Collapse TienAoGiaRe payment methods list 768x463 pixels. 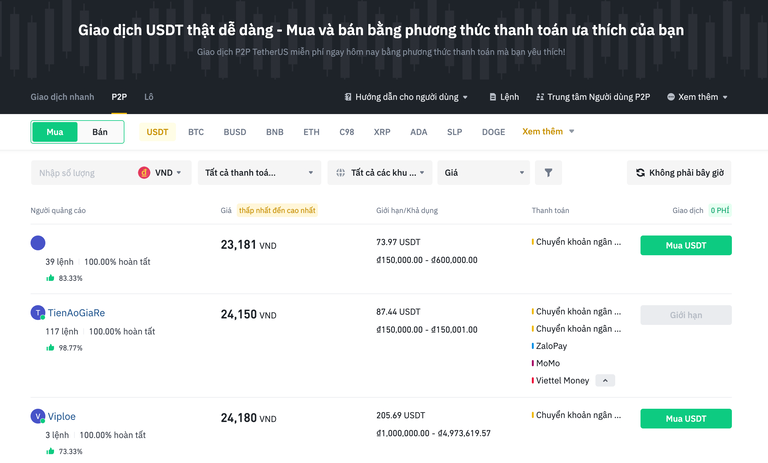606,380
